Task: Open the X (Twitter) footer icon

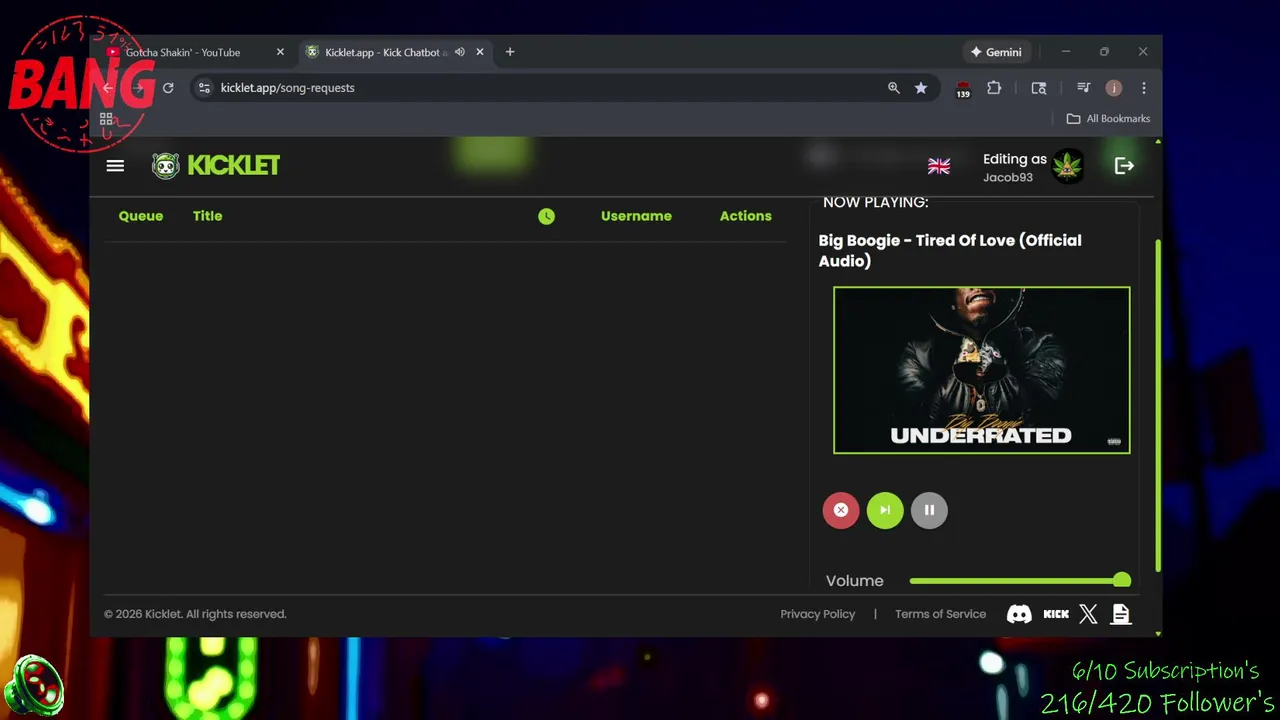Action: click(x=1088, y=614)
